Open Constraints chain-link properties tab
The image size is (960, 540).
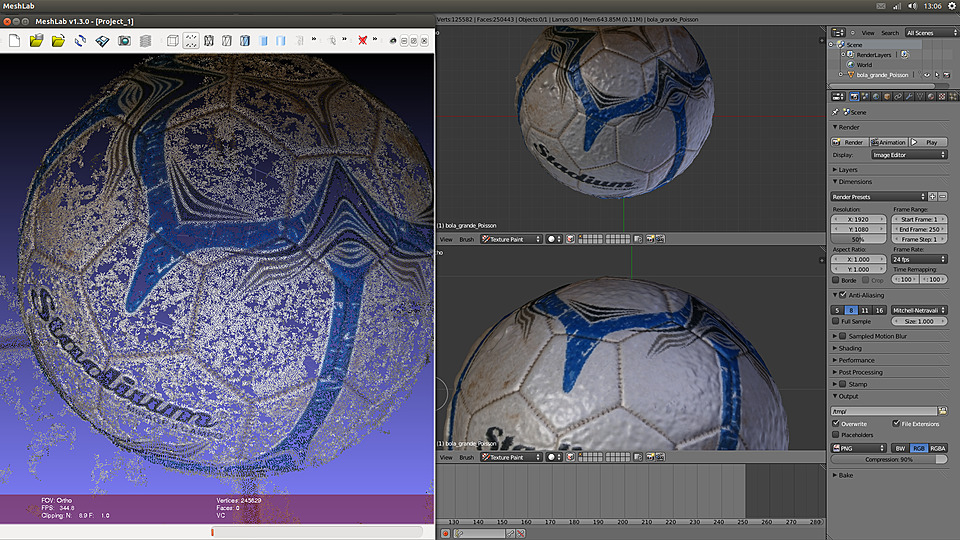click(x=898, y=97)
